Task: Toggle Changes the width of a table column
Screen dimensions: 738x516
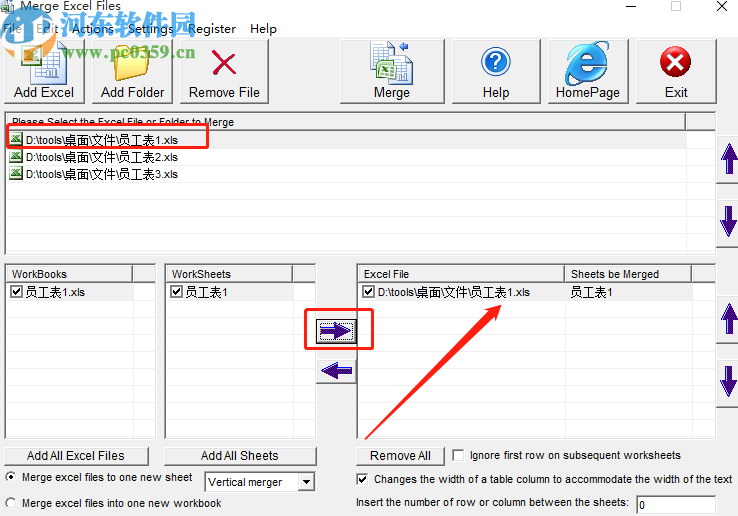Action: [x=362, y=479]
